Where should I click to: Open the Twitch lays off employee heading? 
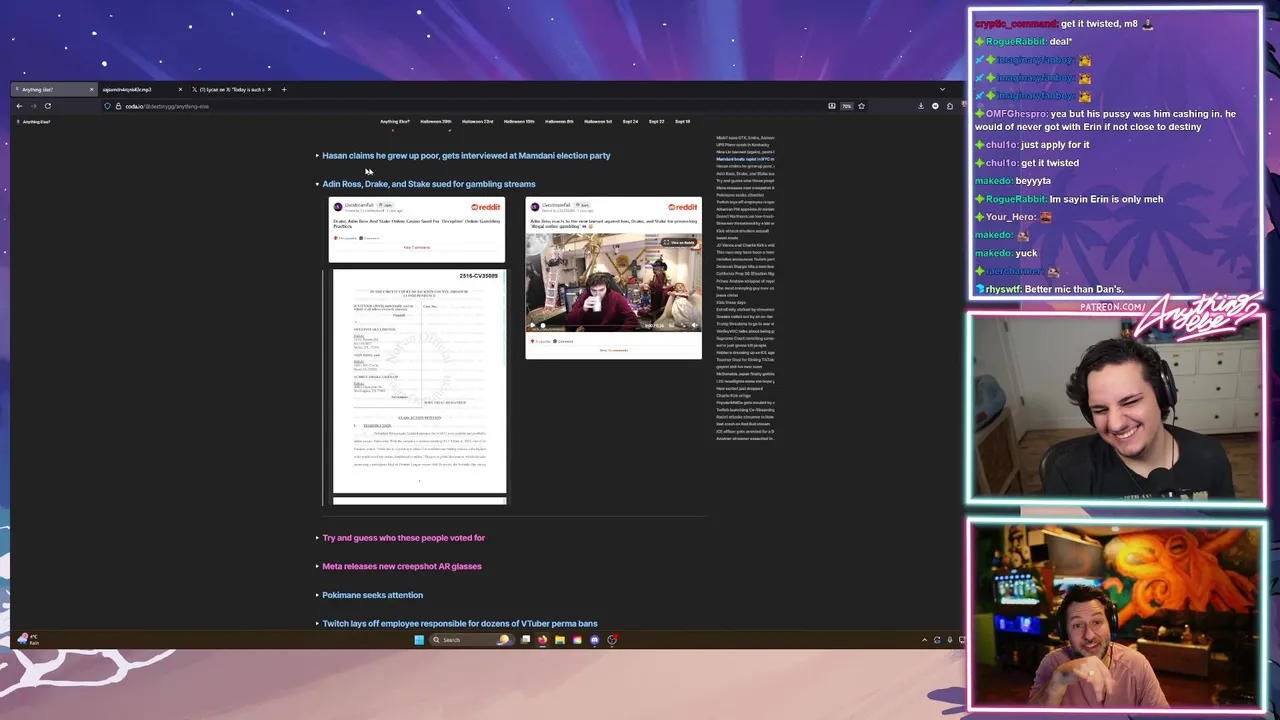point(460,623)
